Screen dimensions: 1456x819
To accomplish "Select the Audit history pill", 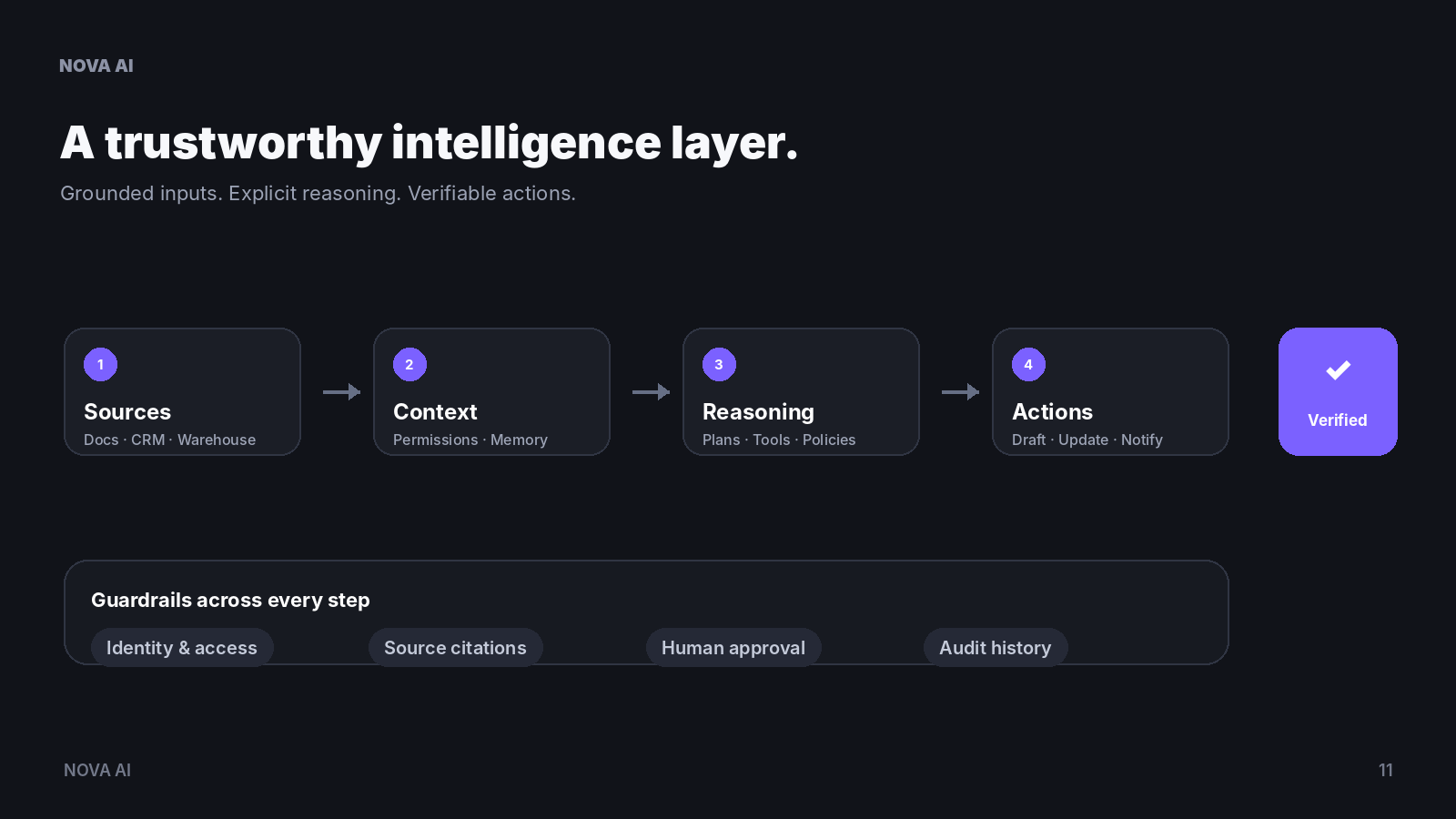I will click(x=996, y=648).
